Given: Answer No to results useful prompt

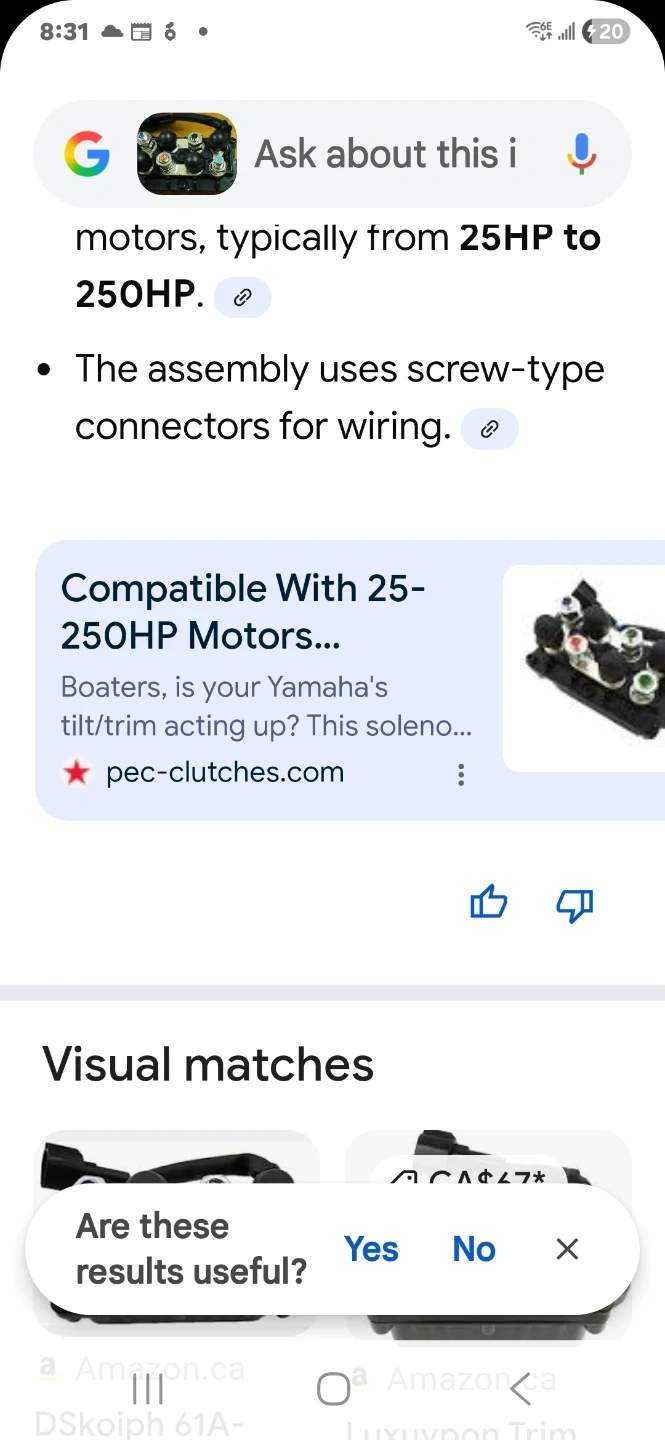Looking at the screenshot, I should coord(474,1248).
